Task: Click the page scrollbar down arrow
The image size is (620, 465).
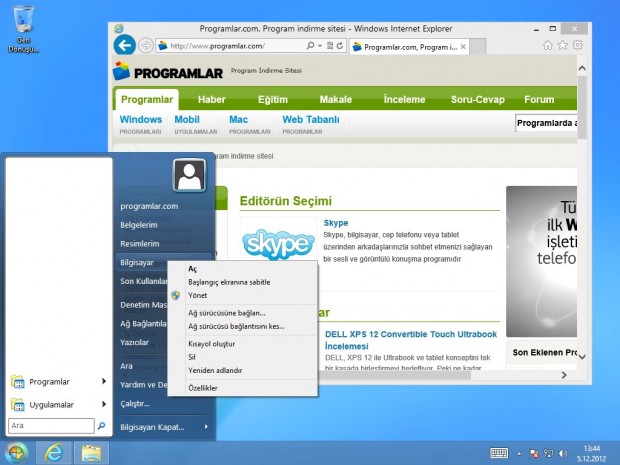Action: (582, 357)
